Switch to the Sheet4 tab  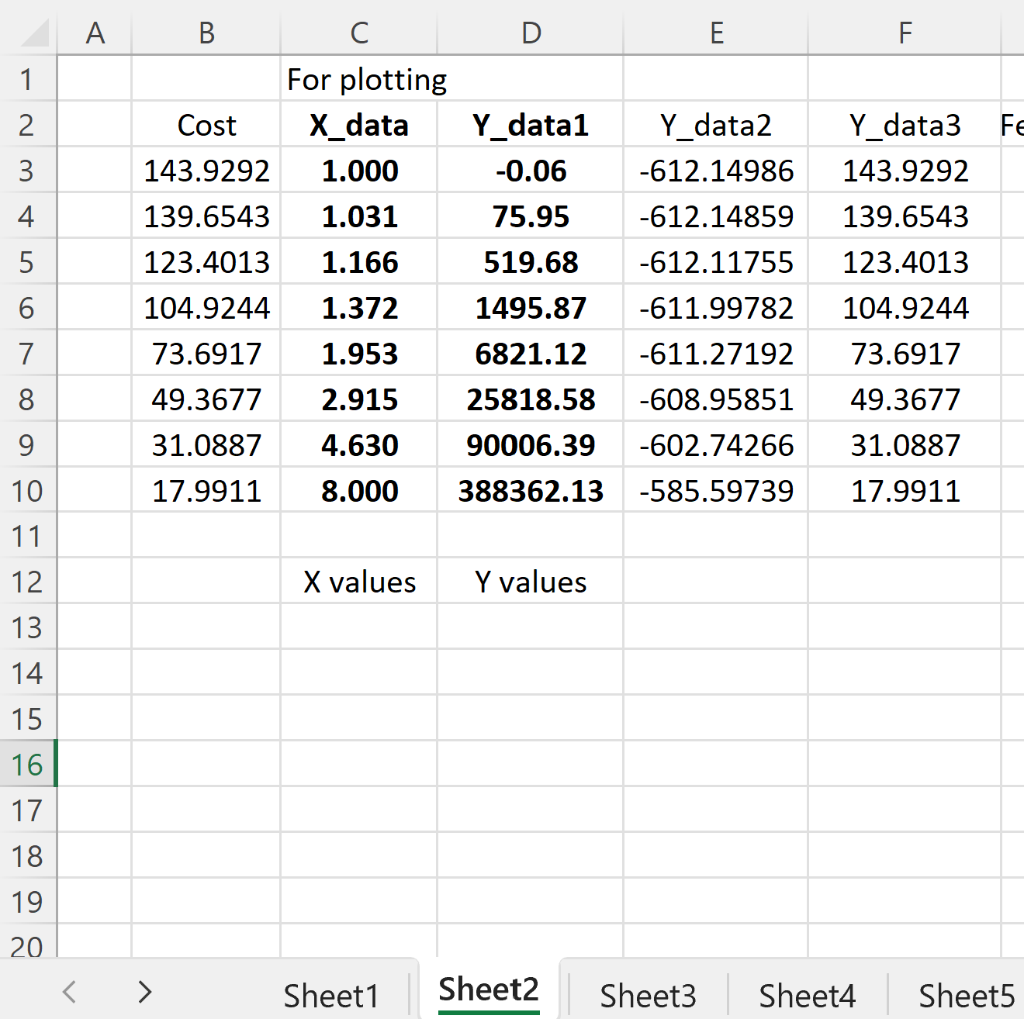806,993
